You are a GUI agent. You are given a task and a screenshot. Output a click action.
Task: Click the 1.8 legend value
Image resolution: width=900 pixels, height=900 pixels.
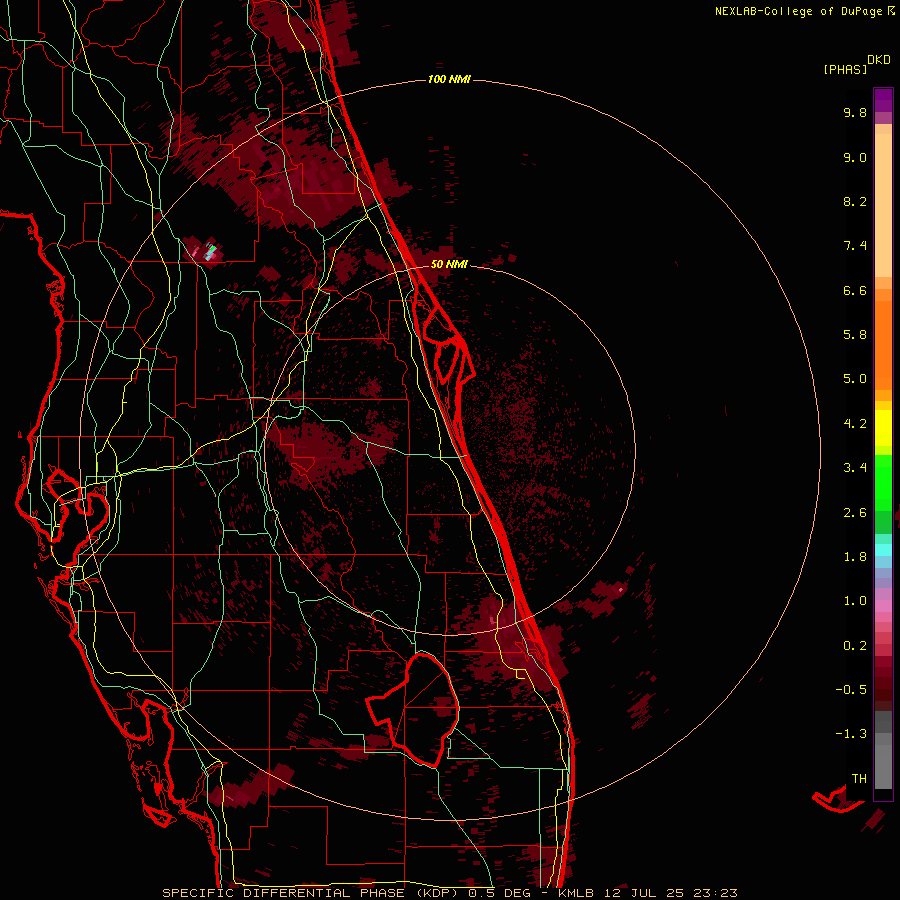click(x=855, y=557)
